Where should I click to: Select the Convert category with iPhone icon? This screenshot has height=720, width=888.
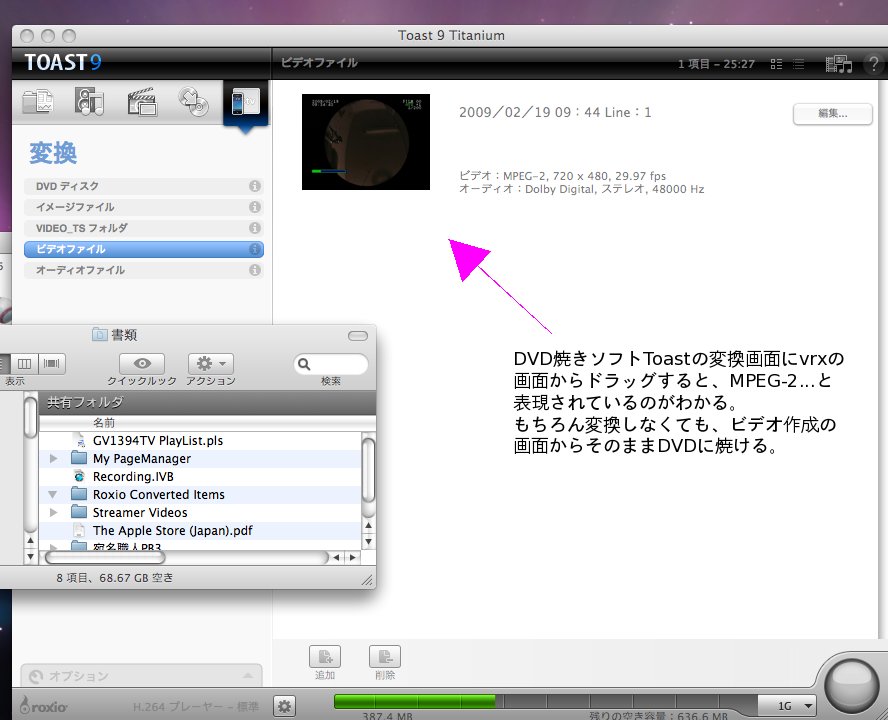[246, 103]
